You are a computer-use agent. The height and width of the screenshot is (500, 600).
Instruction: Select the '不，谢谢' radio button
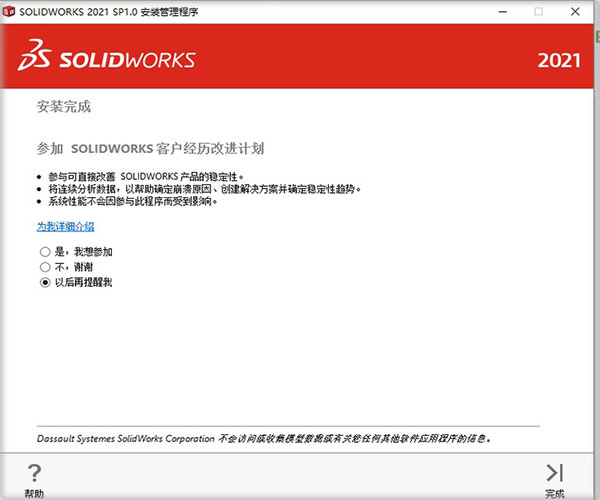click(45, 267)
